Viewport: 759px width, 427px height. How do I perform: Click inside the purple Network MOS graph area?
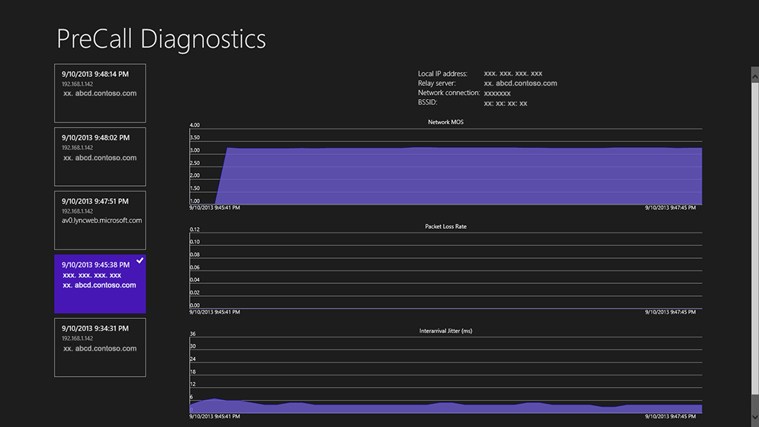[x=460, y=177]
